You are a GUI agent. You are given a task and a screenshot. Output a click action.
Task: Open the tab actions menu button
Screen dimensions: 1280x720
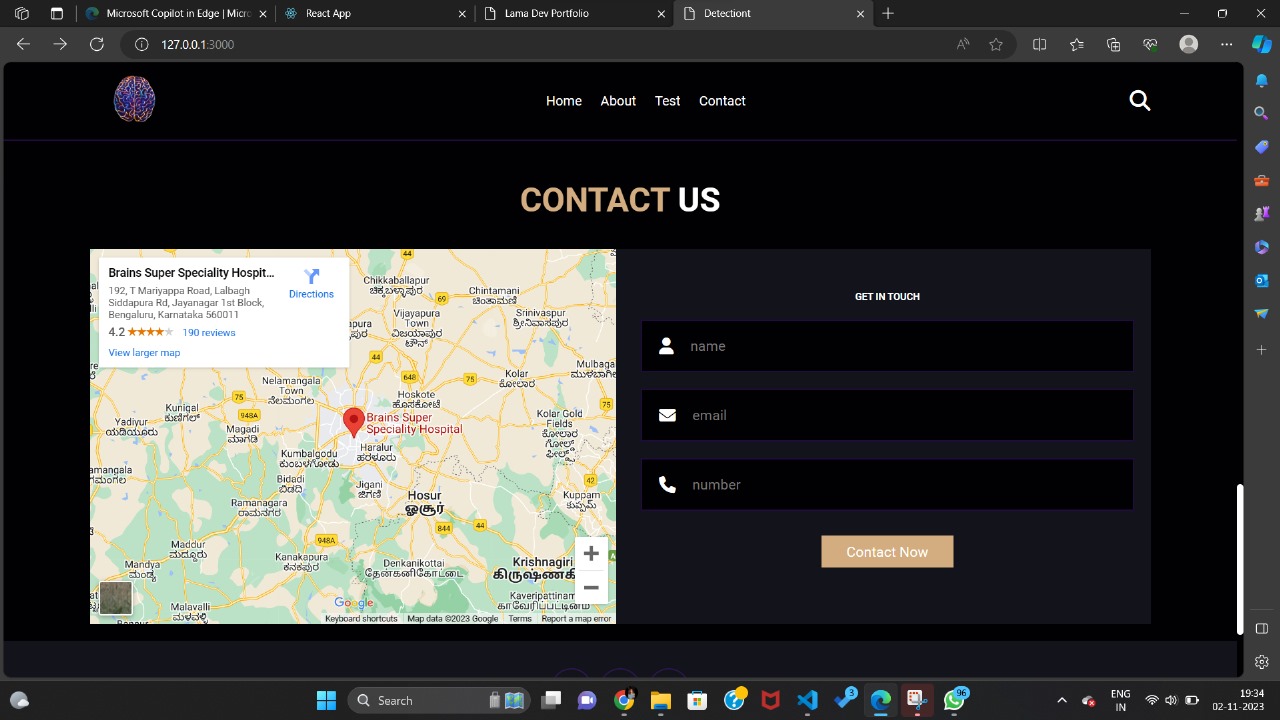point(56,14)
